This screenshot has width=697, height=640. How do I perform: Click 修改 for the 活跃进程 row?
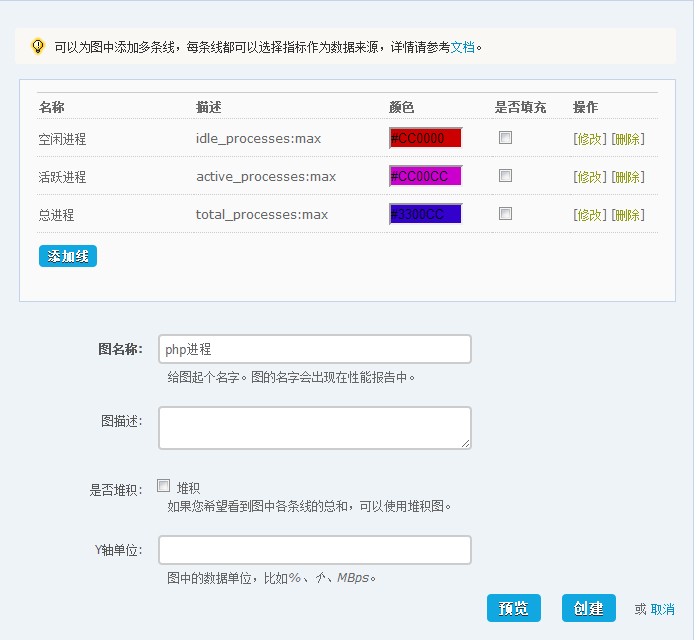[x=590, y=177]
